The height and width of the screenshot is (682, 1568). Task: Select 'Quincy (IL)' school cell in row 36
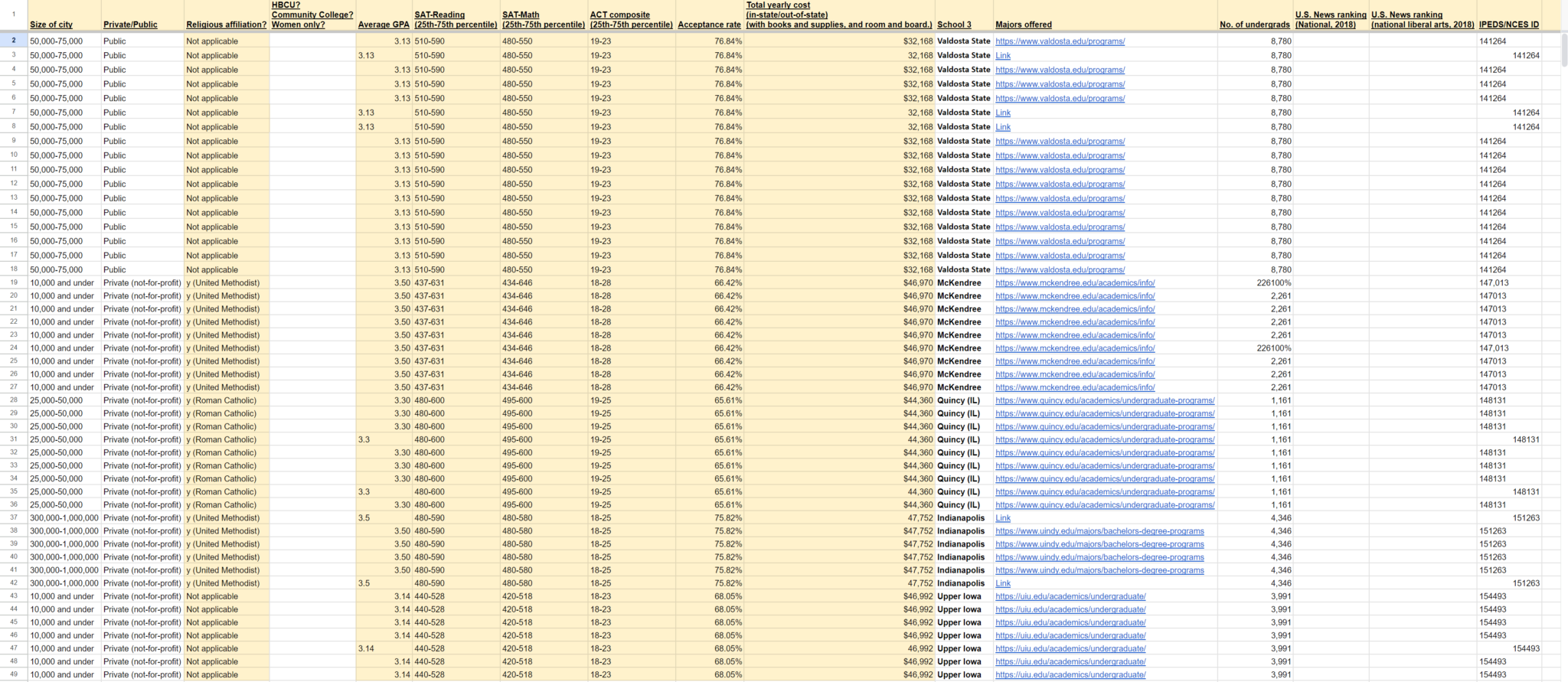tap(964, 505)
